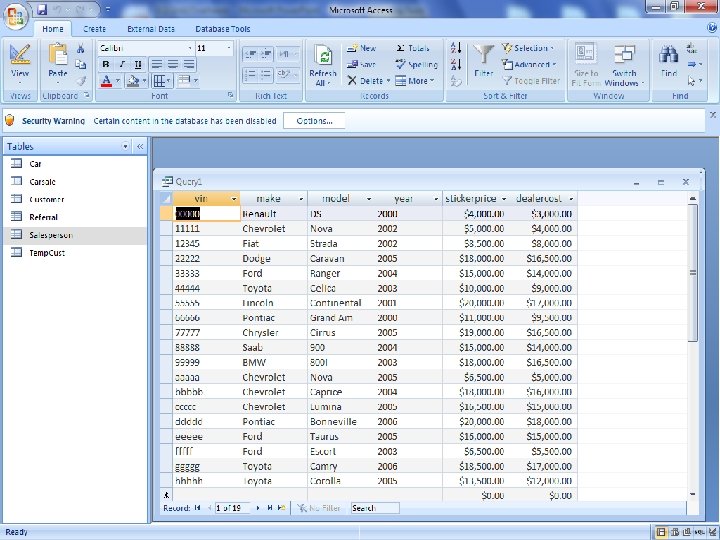Align text right in Font group
The image size is (720, 540).
[x=189, y=64]
